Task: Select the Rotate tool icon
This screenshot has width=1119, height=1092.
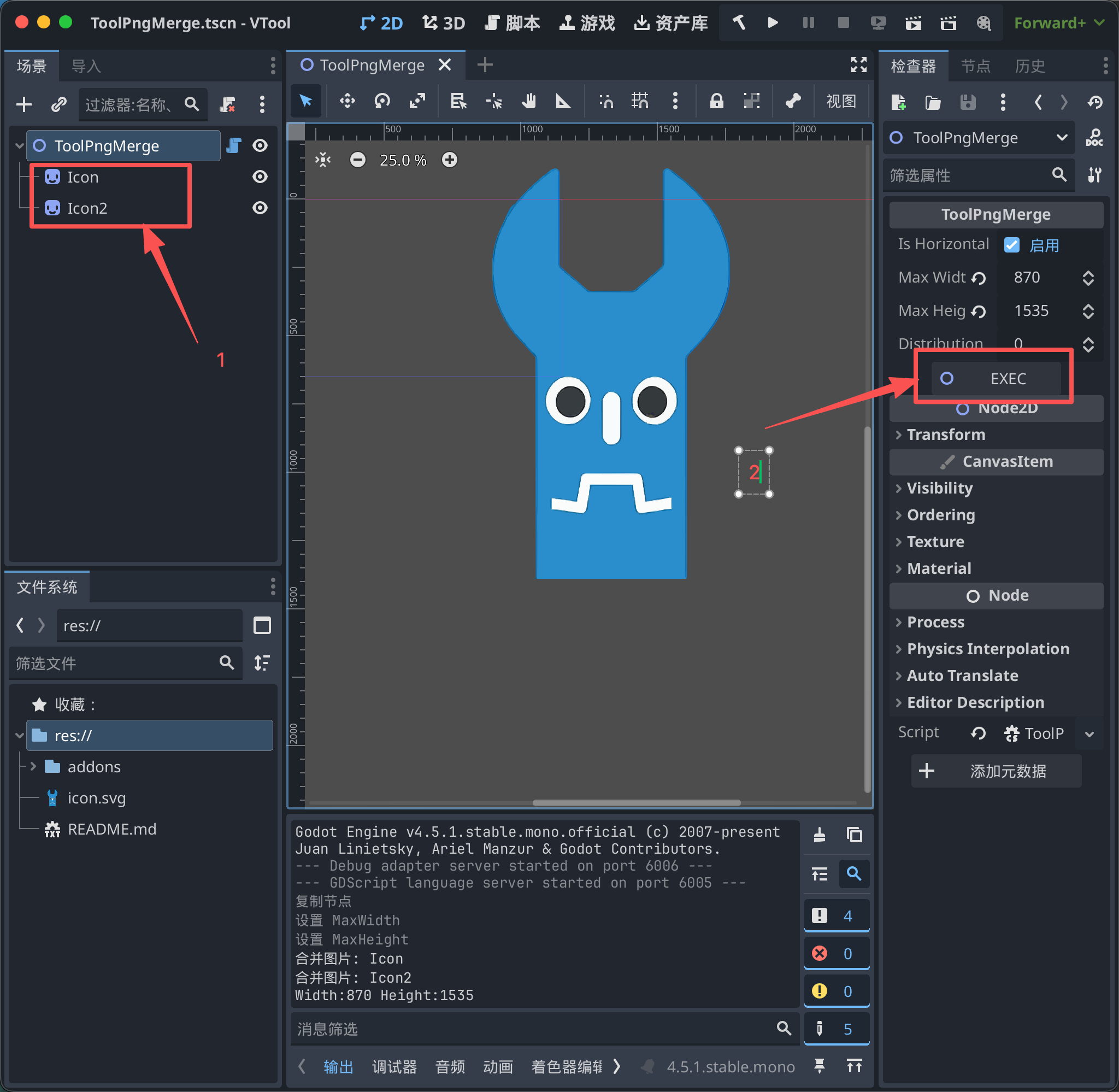Action: pos(382,102)
